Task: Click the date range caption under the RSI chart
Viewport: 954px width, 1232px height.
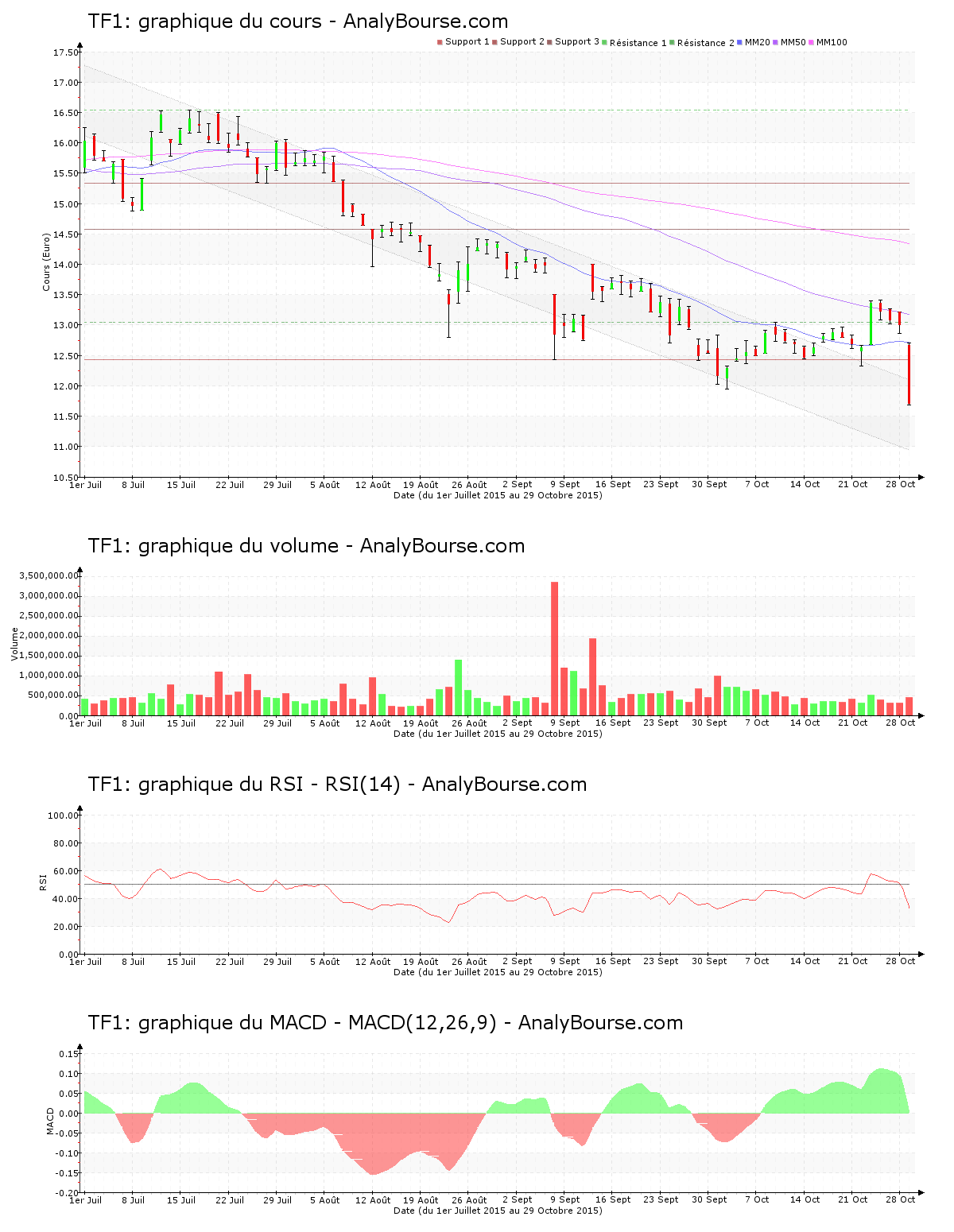Action: [498, 972]
